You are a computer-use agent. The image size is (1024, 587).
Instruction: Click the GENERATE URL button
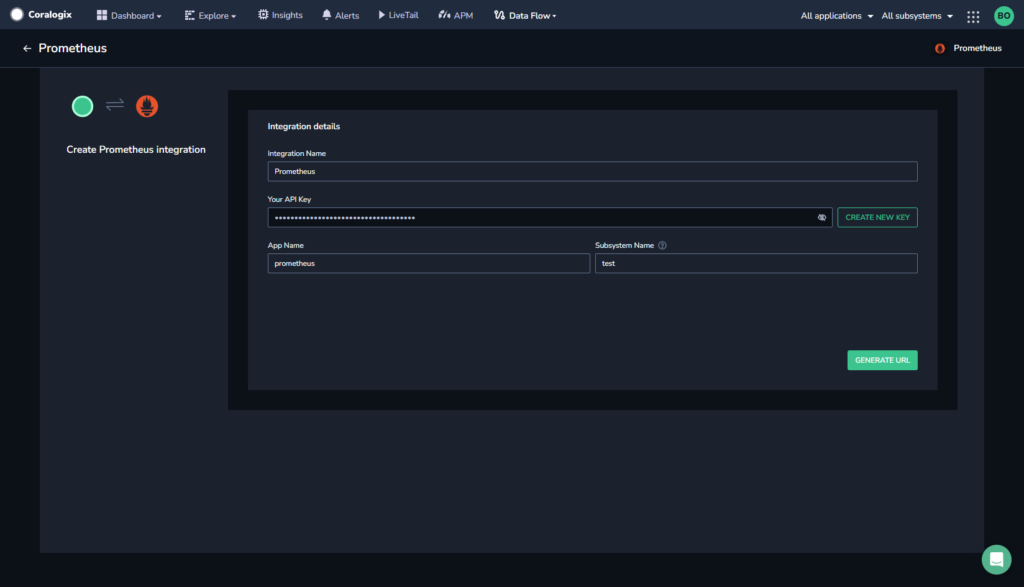pos(882,360)
